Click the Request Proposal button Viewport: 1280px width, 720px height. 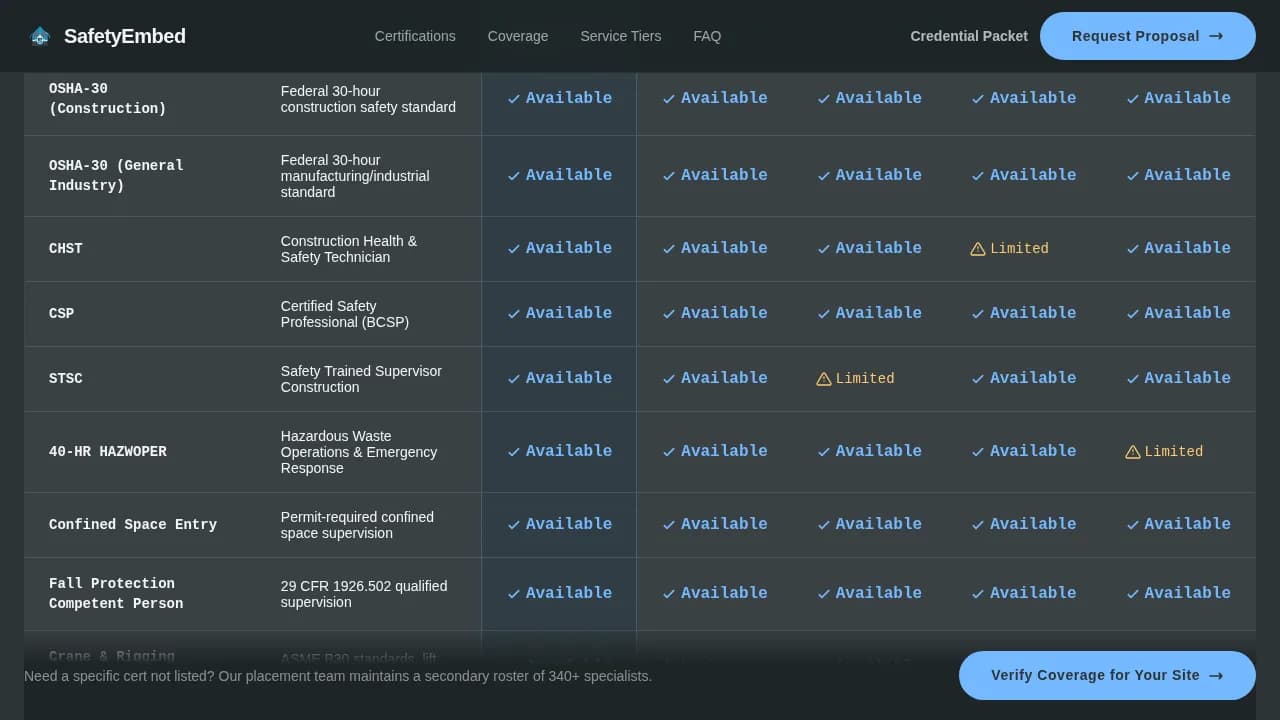tap(1148, 36)
